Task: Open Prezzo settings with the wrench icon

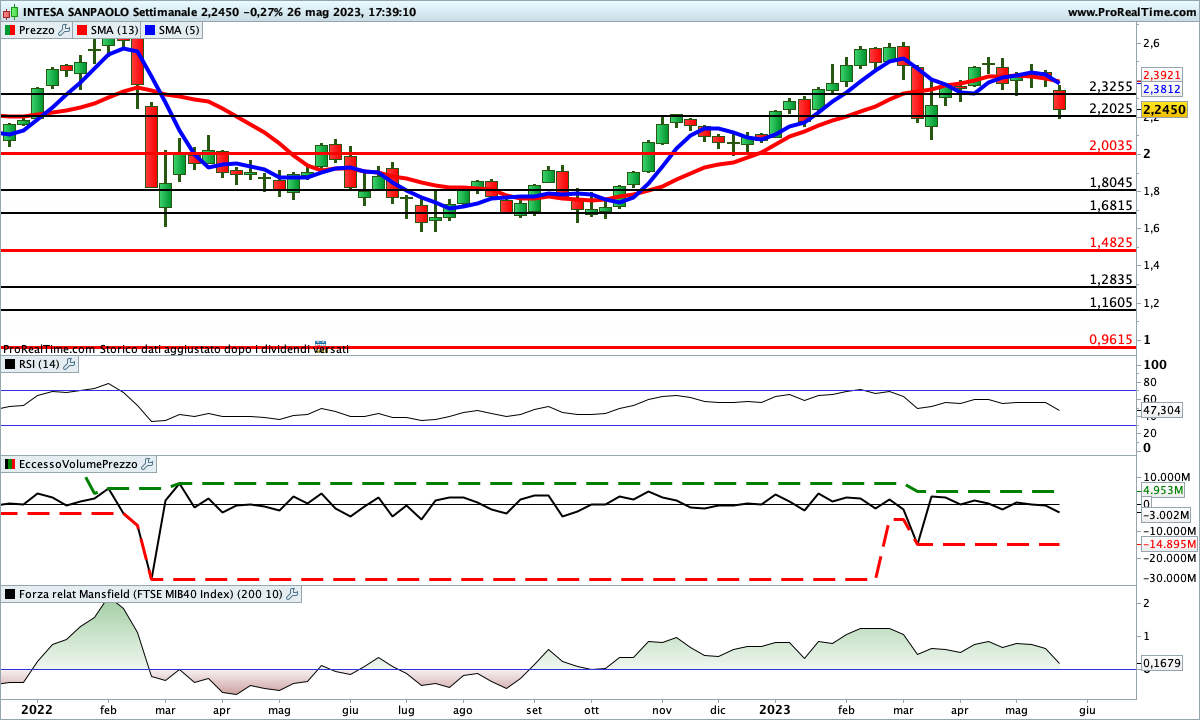Action: tap(65, 30)
